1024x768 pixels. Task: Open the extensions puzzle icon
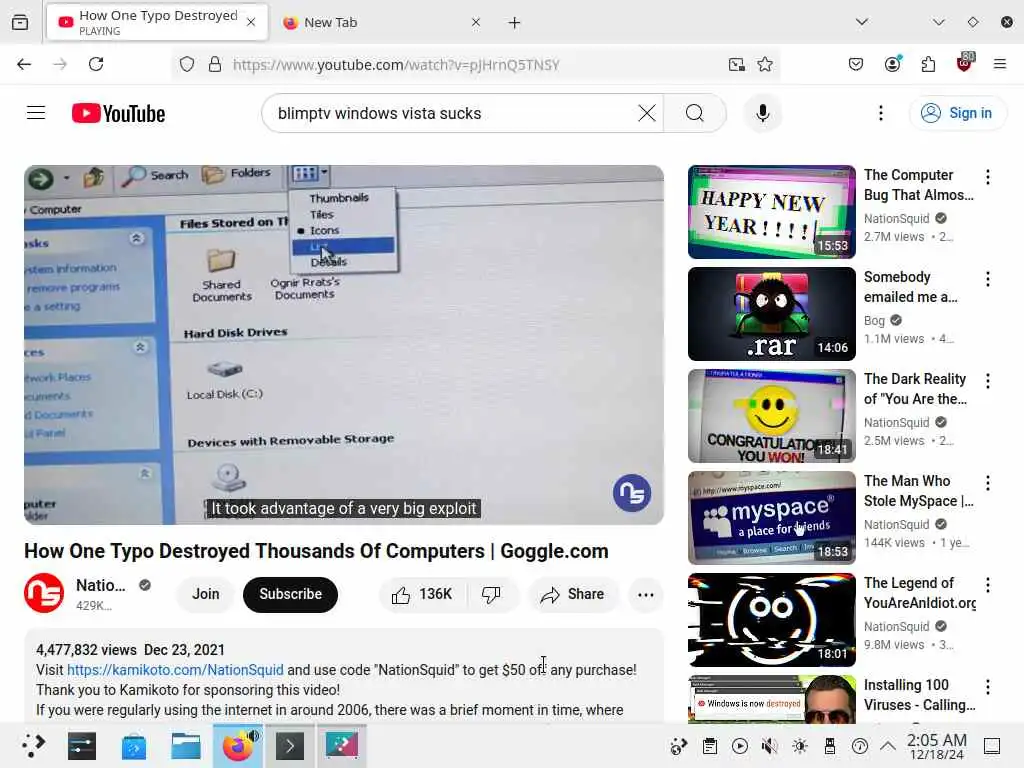(x=928, y=64)
